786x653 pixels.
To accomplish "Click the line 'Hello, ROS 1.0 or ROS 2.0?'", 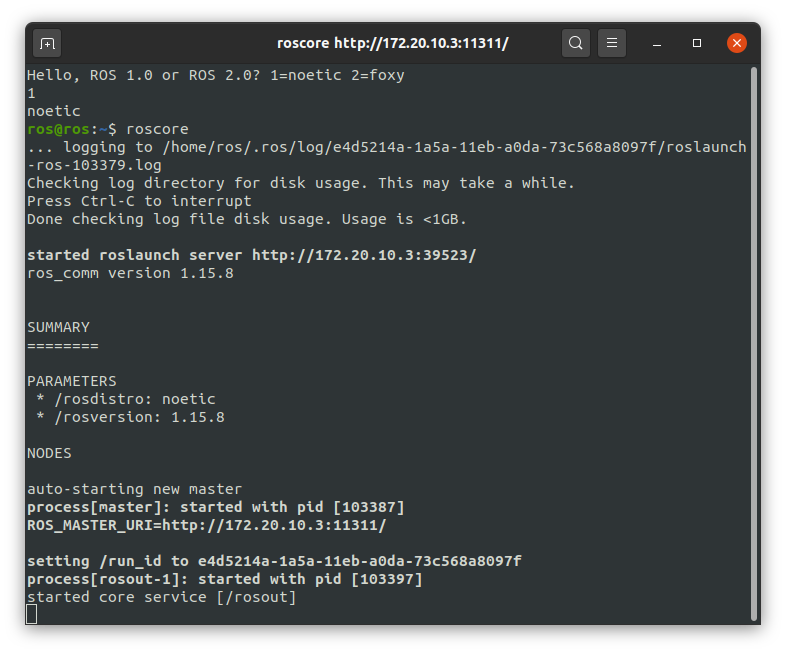I will [x=216, y=75].
